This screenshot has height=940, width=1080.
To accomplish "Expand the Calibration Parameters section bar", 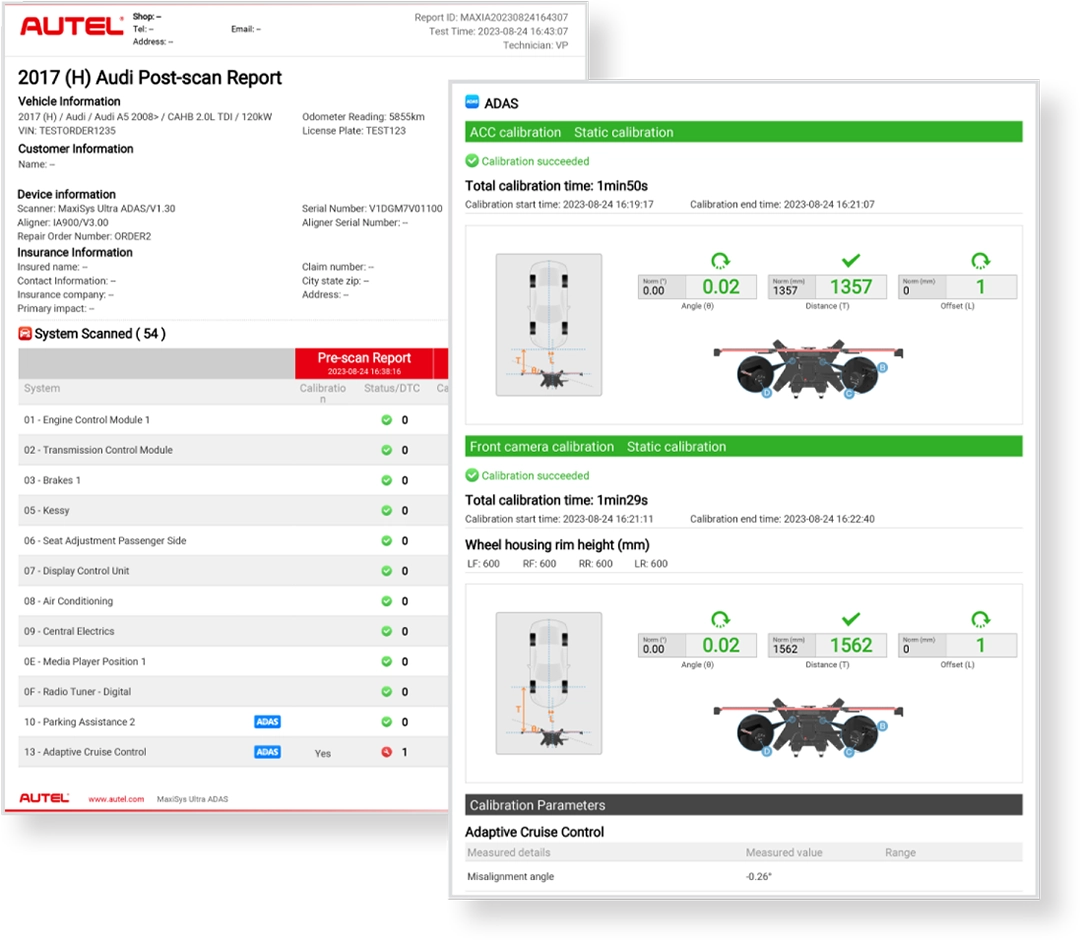I will point(743,805).
